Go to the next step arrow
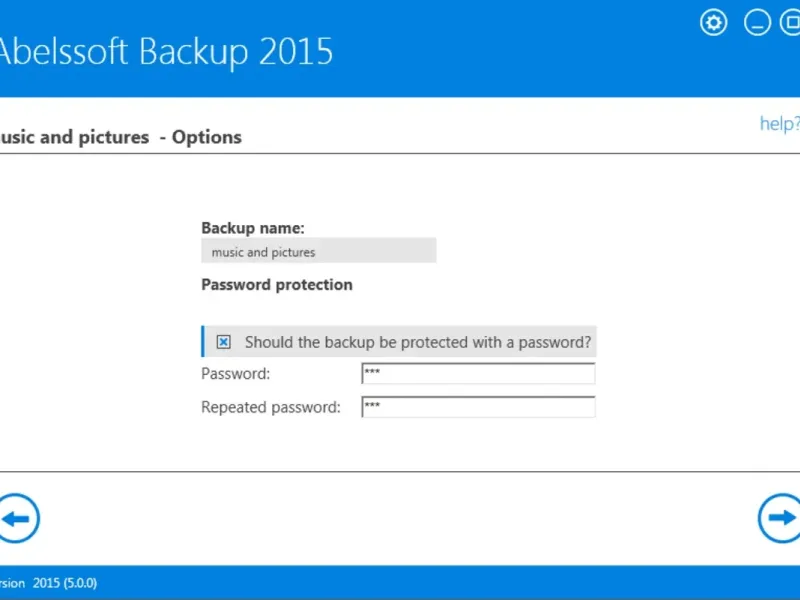 point(779,518)
